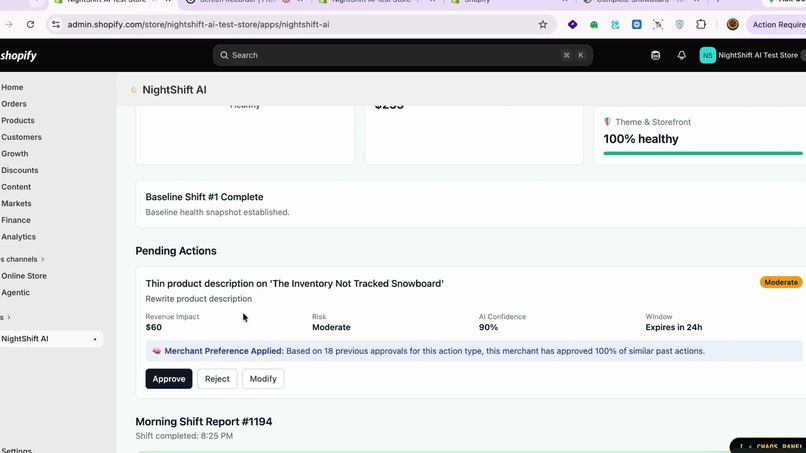Click the Action Required button
The height and width of the screenshot is (453, 806).
tap(777, 24)
